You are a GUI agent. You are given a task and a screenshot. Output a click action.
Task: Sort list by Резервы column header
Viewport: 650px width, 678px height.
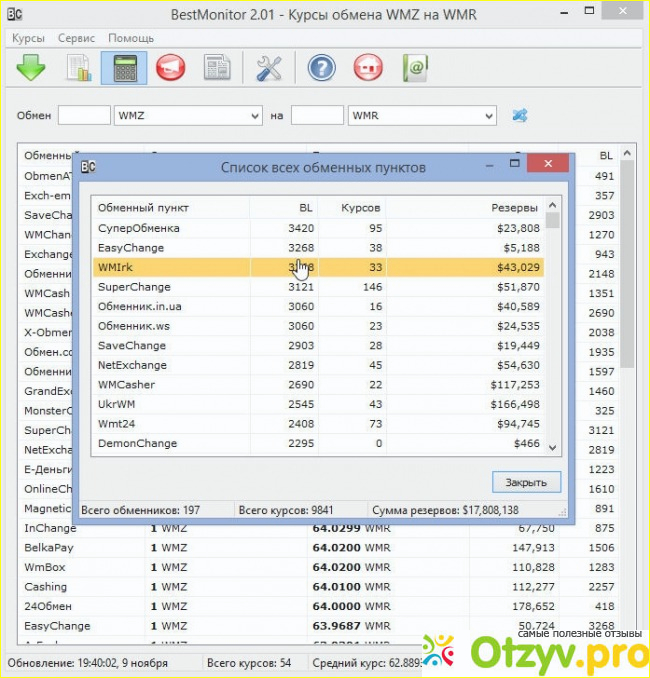coord(514,208)
